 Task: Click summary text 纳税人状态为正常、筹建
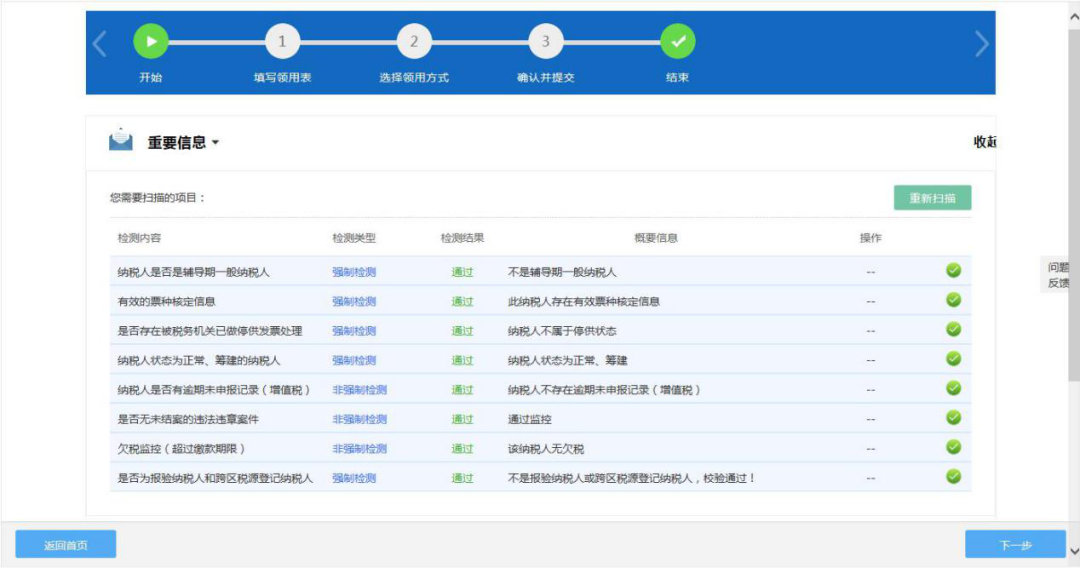(x=568, y=360)
